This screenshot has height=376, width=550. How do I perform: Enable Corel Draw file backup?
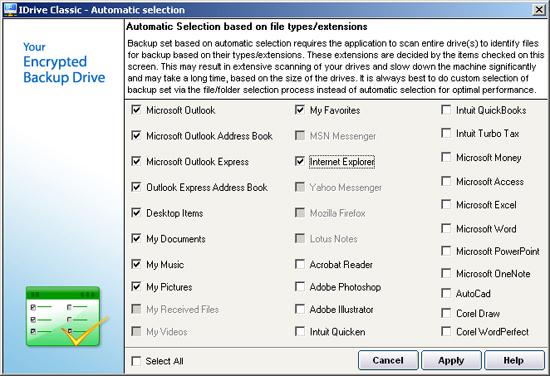click(x=446, y=313)
